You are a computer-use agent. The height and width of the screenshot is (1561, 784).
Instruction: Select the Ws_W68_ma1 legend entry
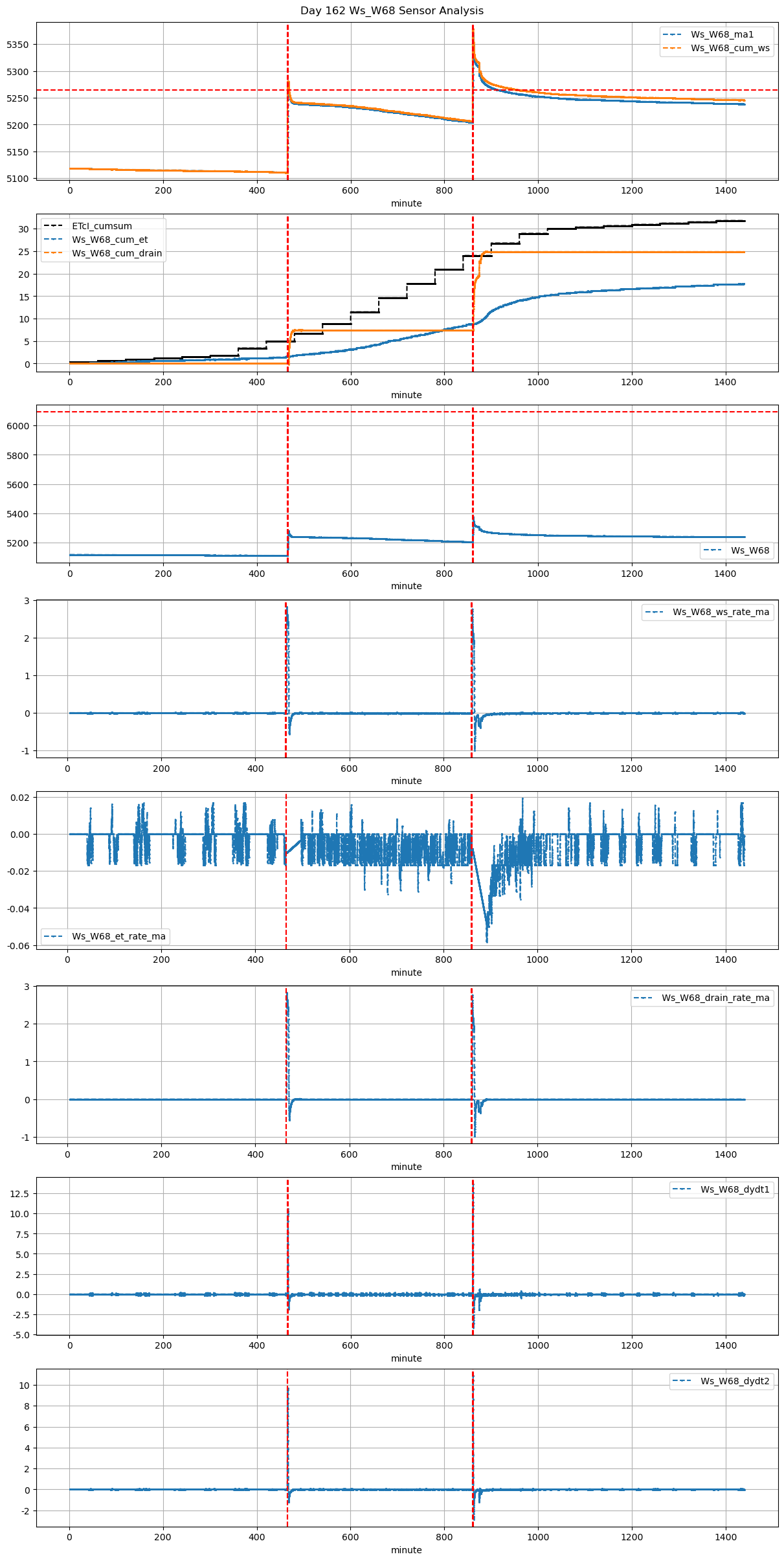point(722,34)
